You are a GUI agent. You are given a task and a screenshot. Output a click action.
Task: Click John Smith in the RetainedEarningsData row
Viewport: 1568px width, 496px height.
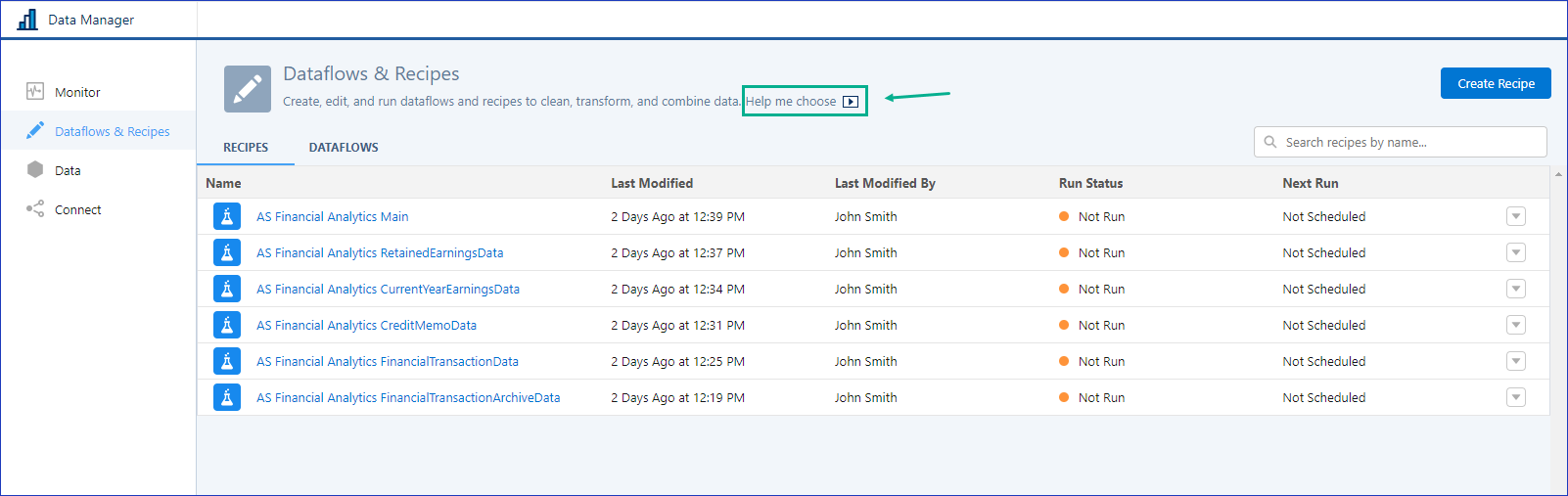tap(865, 253)
